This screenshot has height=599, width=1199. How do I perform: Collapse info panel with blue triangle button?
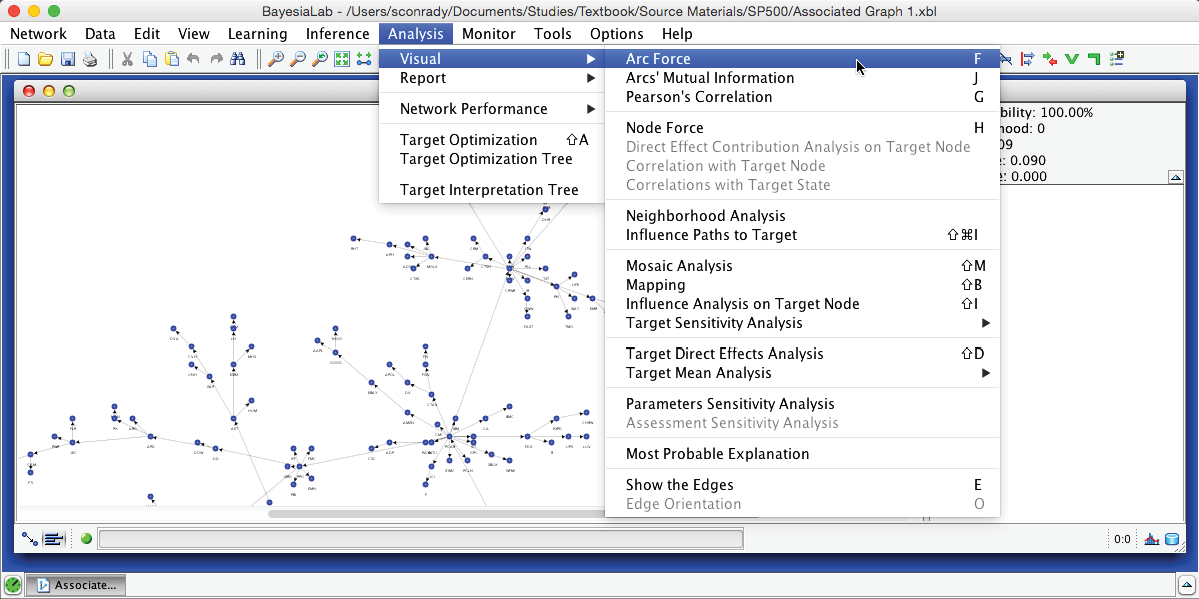coord(1176,177)
